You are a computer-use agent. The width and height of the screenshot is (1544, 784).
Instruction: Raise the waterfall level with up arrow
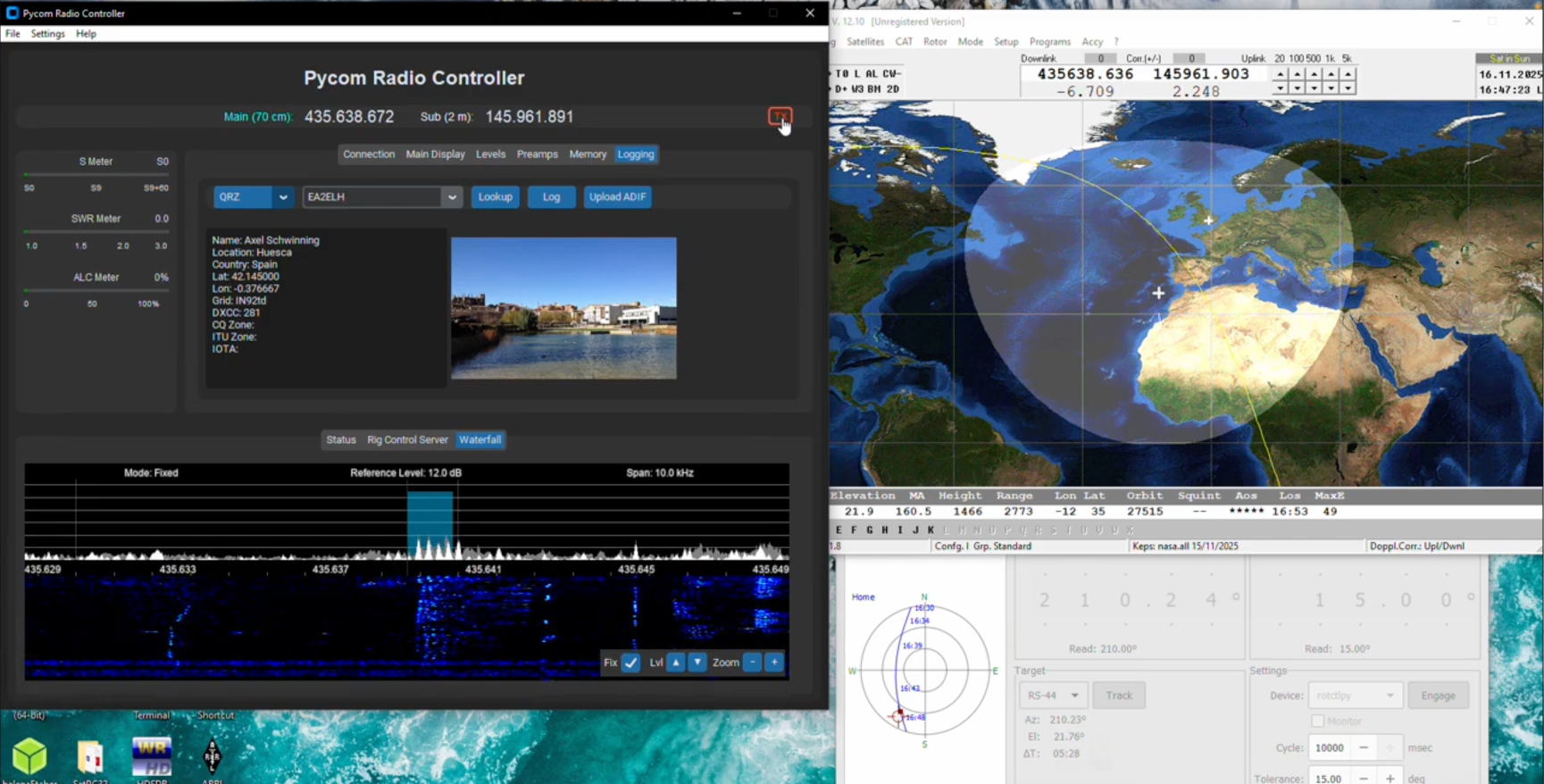click(x=676, y=663)
